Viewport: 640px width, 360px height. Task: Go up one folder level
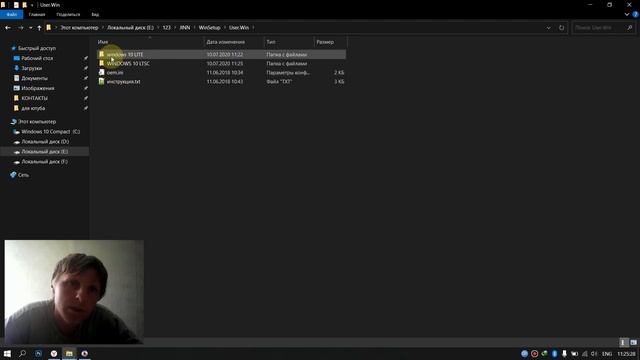click(x=39, y=28)
